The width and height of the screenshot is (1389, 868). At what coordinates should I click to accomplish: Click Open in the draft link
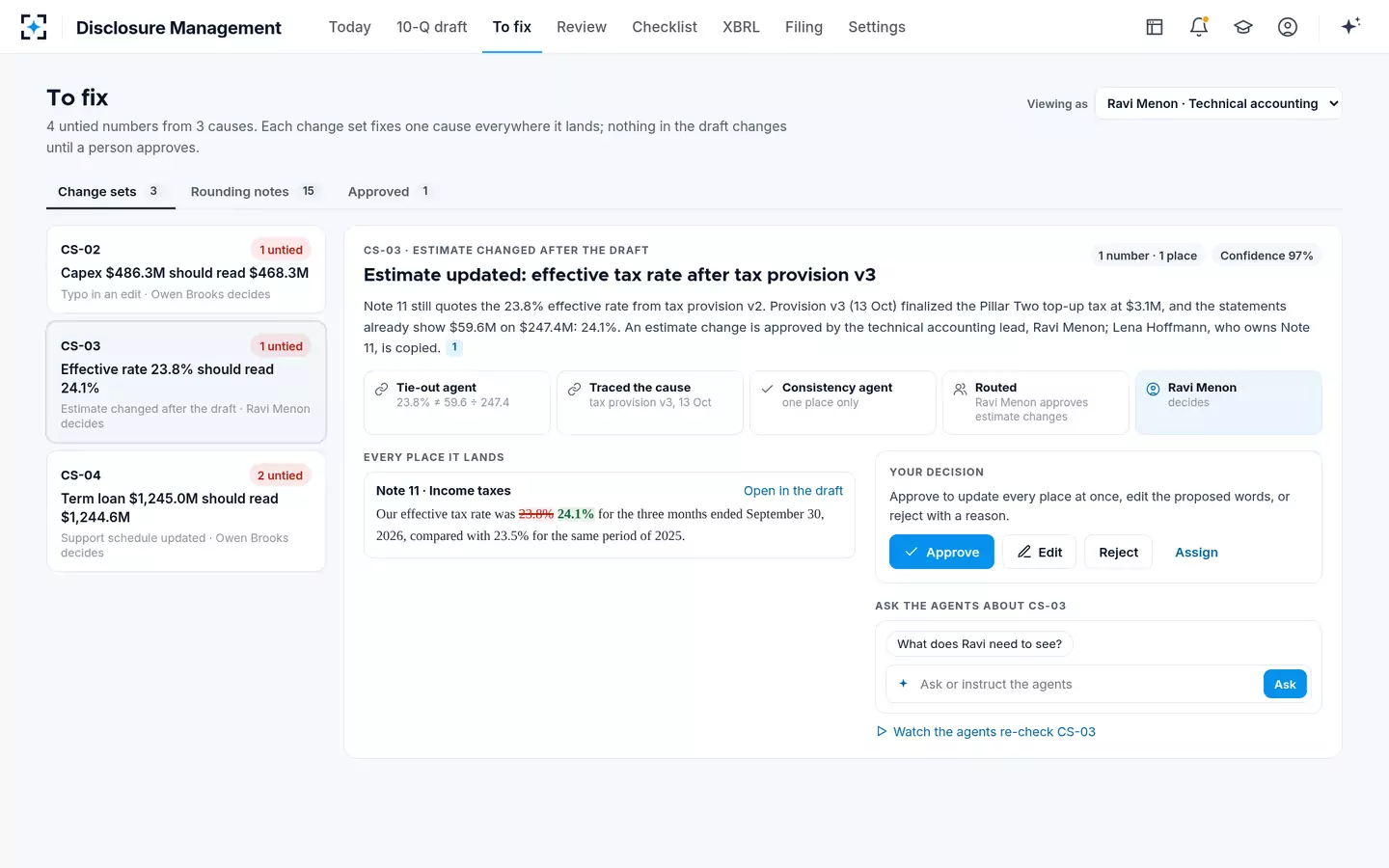793,491
